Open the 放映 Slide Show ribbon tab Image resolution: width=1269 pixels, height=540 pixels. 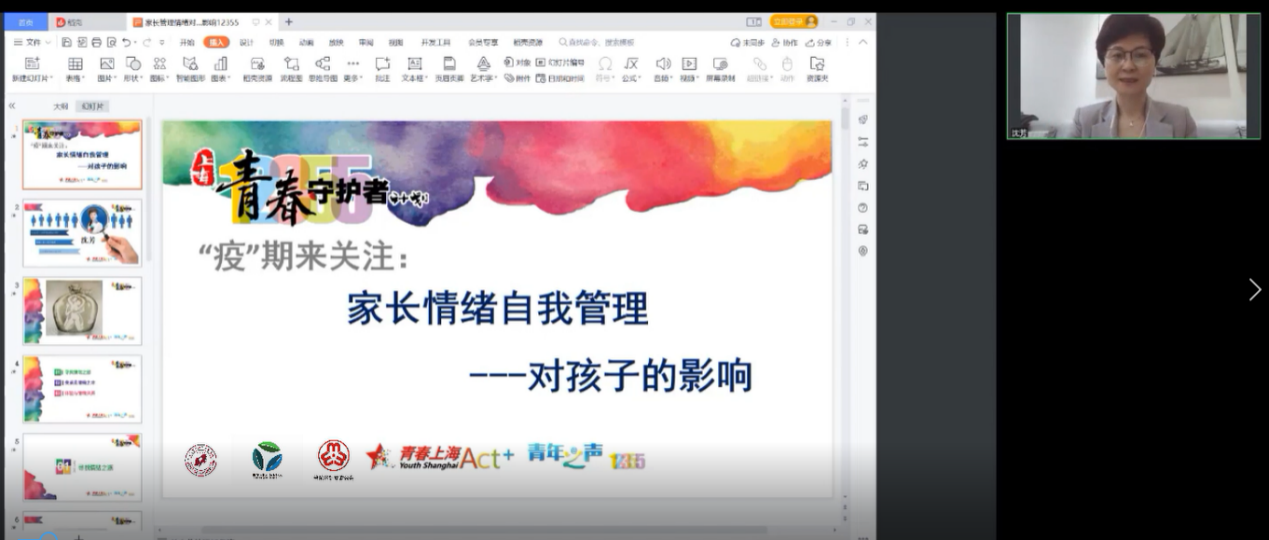click(x=336, y=42)
